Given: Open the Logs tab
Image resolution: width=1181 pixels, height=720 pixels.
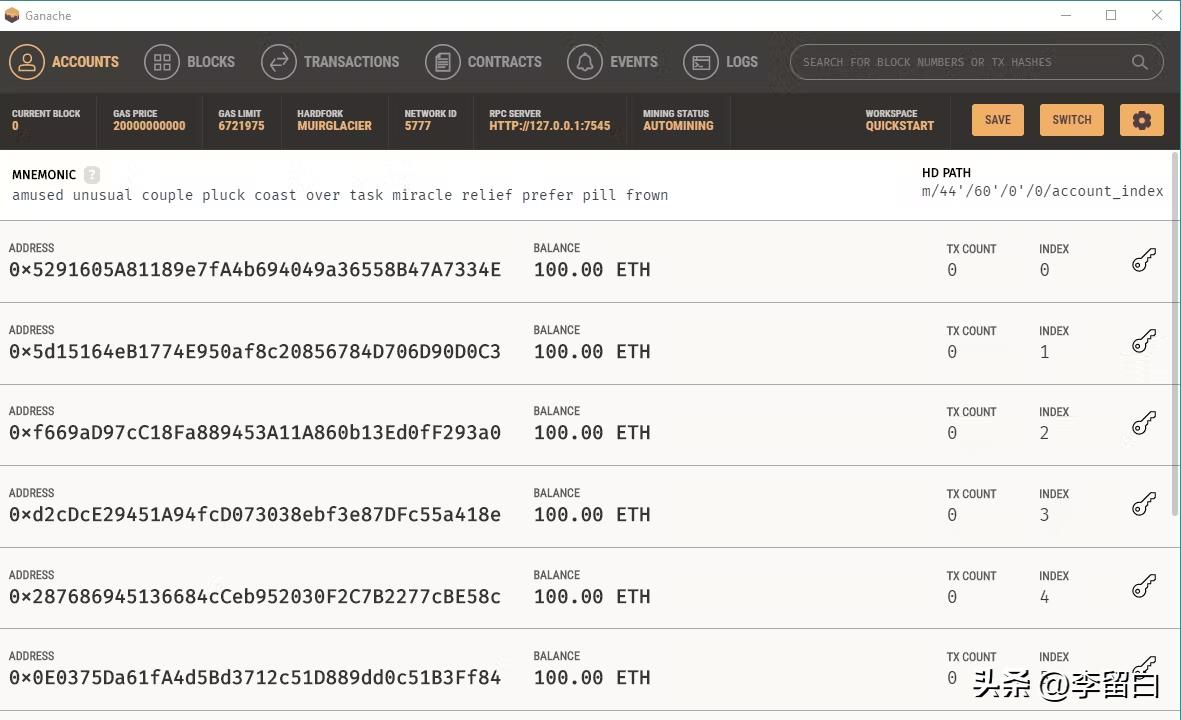Looking at the screenshot, I should coord(721,62).
